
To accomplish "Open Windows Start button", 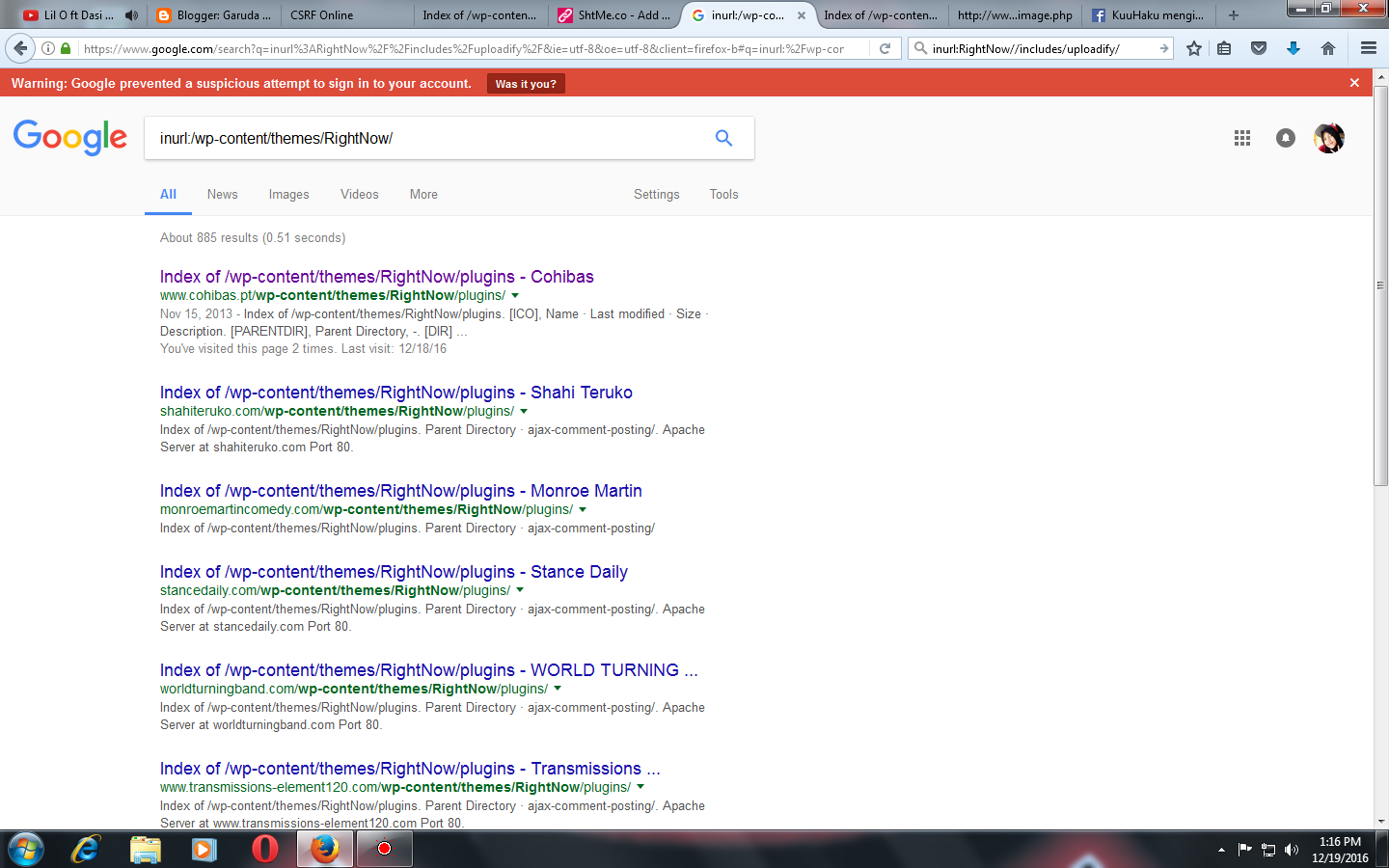I will point(26,850).
